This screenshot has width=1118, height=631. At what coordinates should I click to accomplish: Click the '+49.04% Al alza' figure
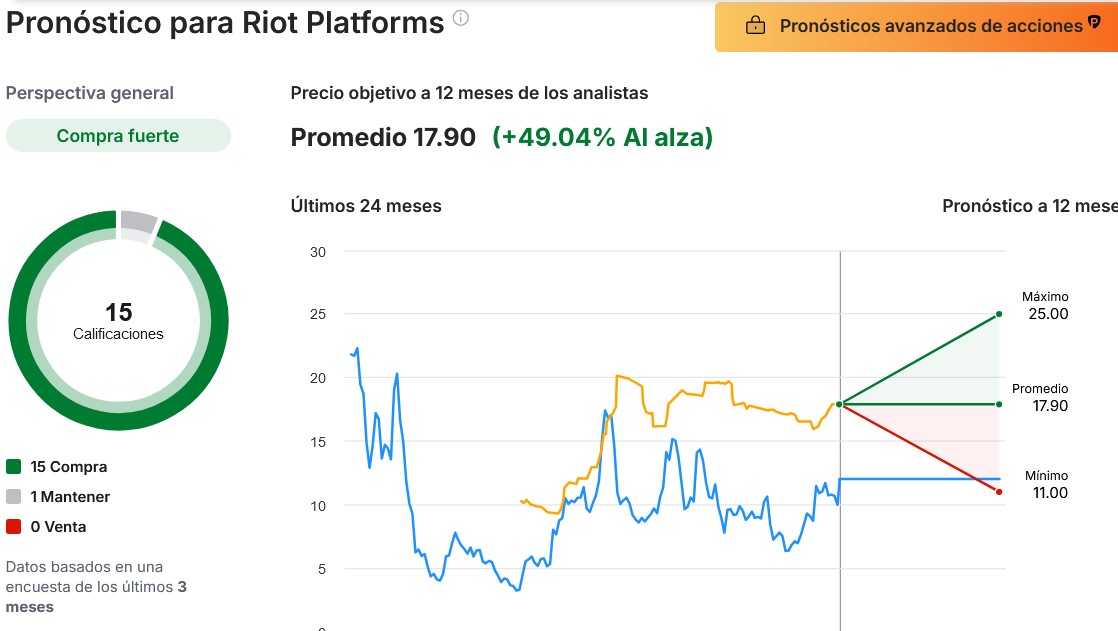point(602,137)
